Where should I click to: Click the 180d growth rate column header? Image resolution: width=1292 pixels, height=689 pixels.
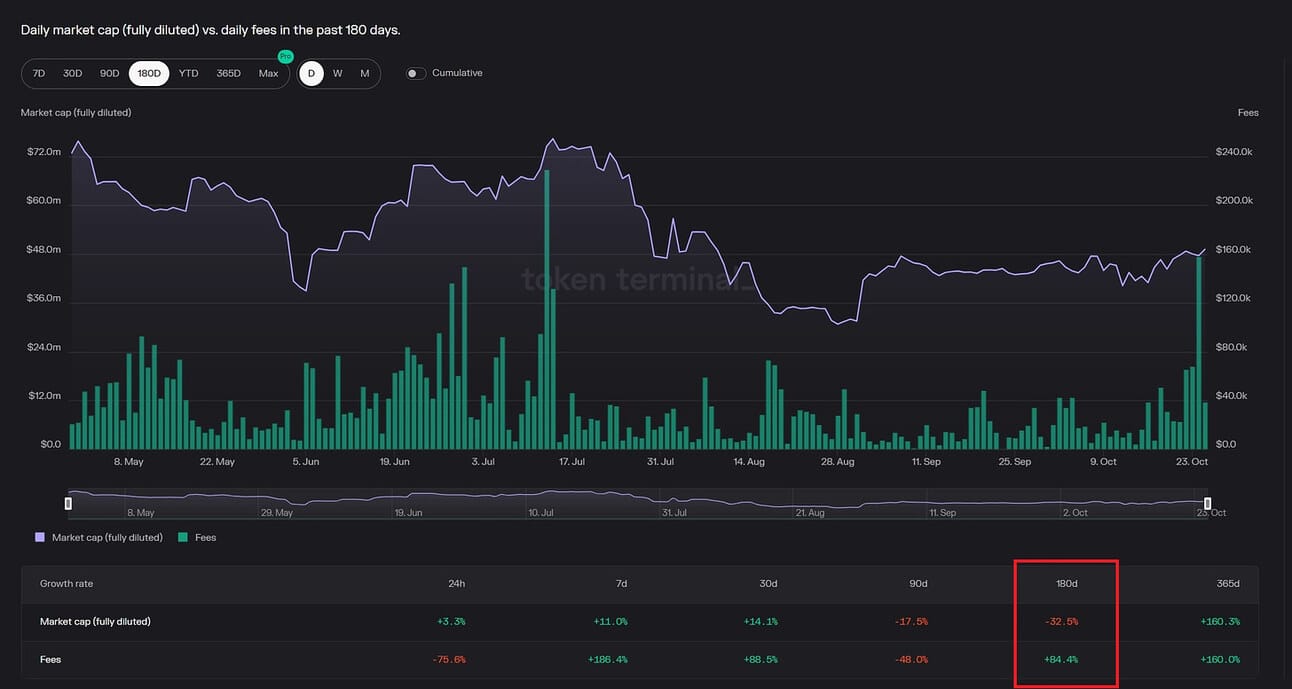1068,583
